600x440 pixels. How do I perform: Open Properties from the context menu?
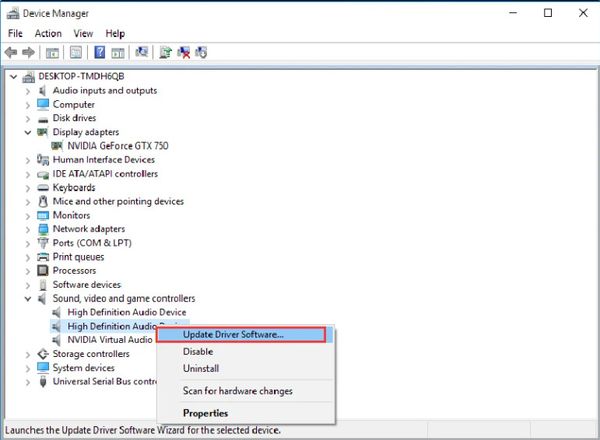coord(205,413)
